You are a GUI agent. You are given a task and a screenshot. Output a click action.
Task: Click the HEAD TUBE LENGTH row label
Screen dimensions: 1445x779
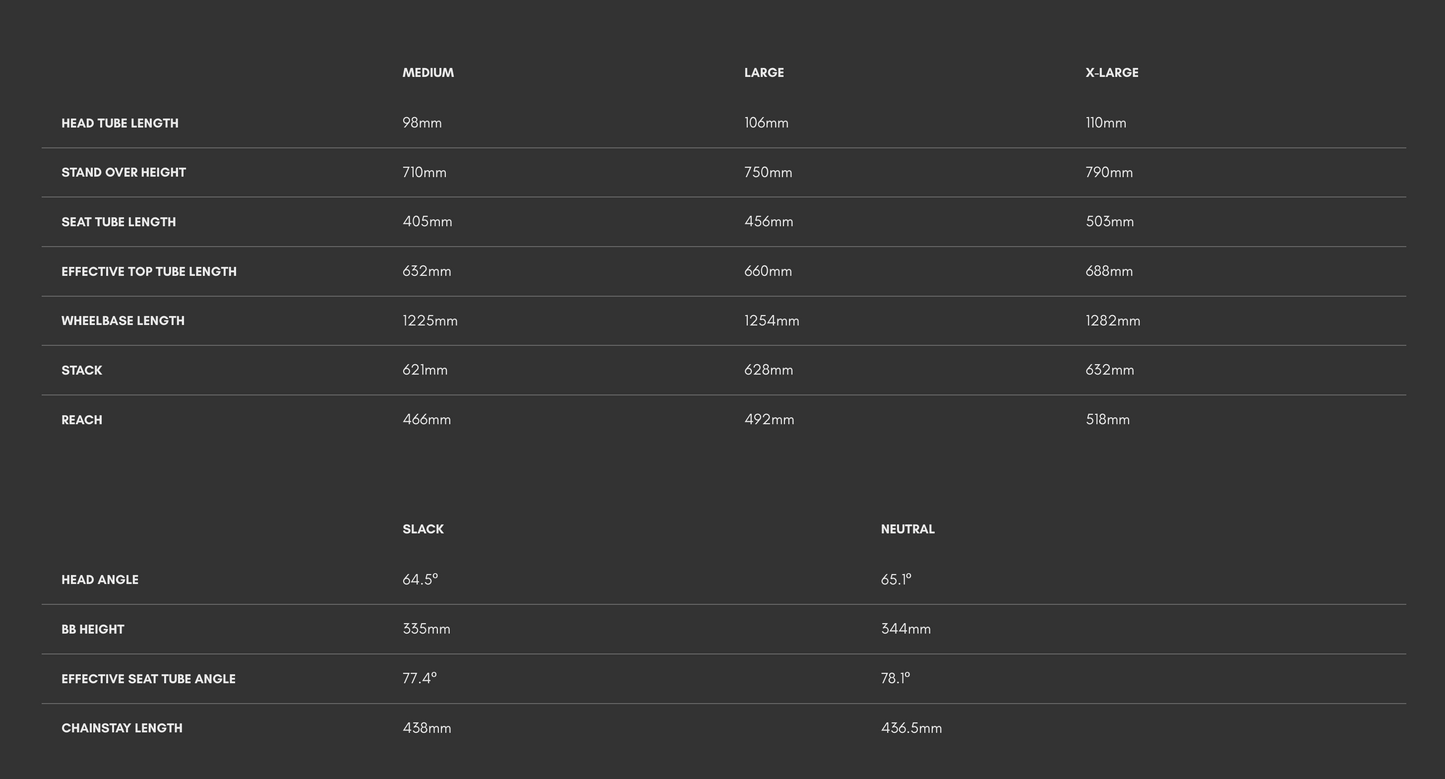[120, 124]
